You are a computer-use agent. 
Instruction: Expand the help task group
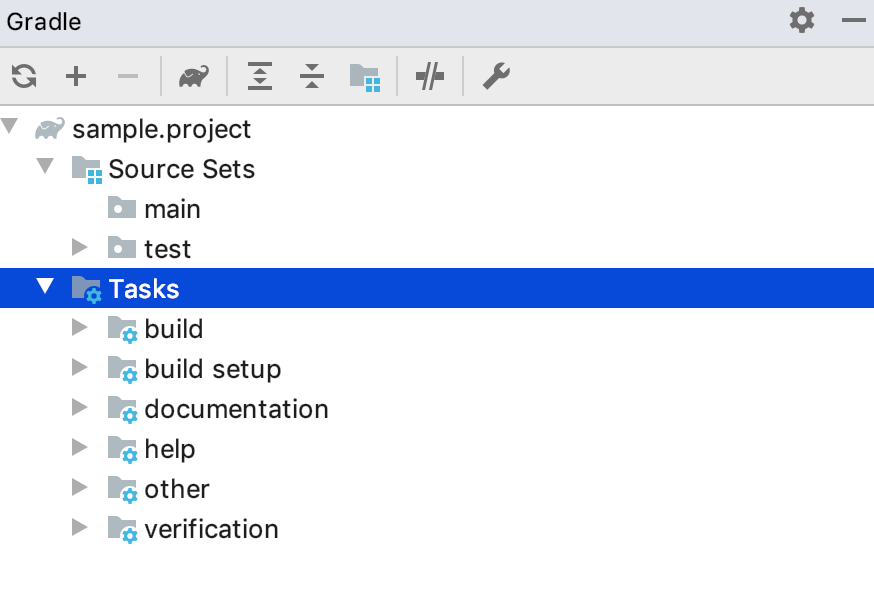coord(80,447)
